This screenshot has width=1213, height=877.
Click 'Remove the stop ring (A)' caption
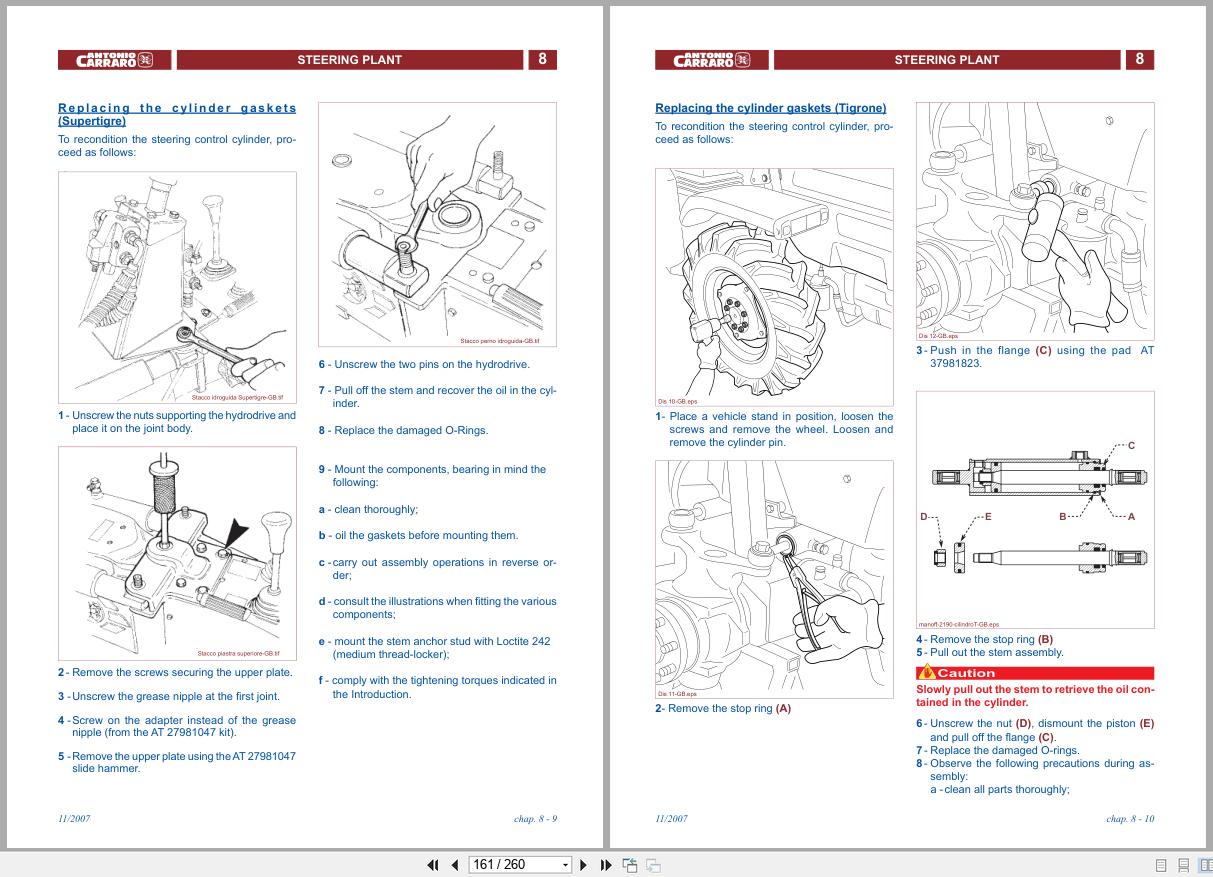pyautogui.click(x=723, y=709)
